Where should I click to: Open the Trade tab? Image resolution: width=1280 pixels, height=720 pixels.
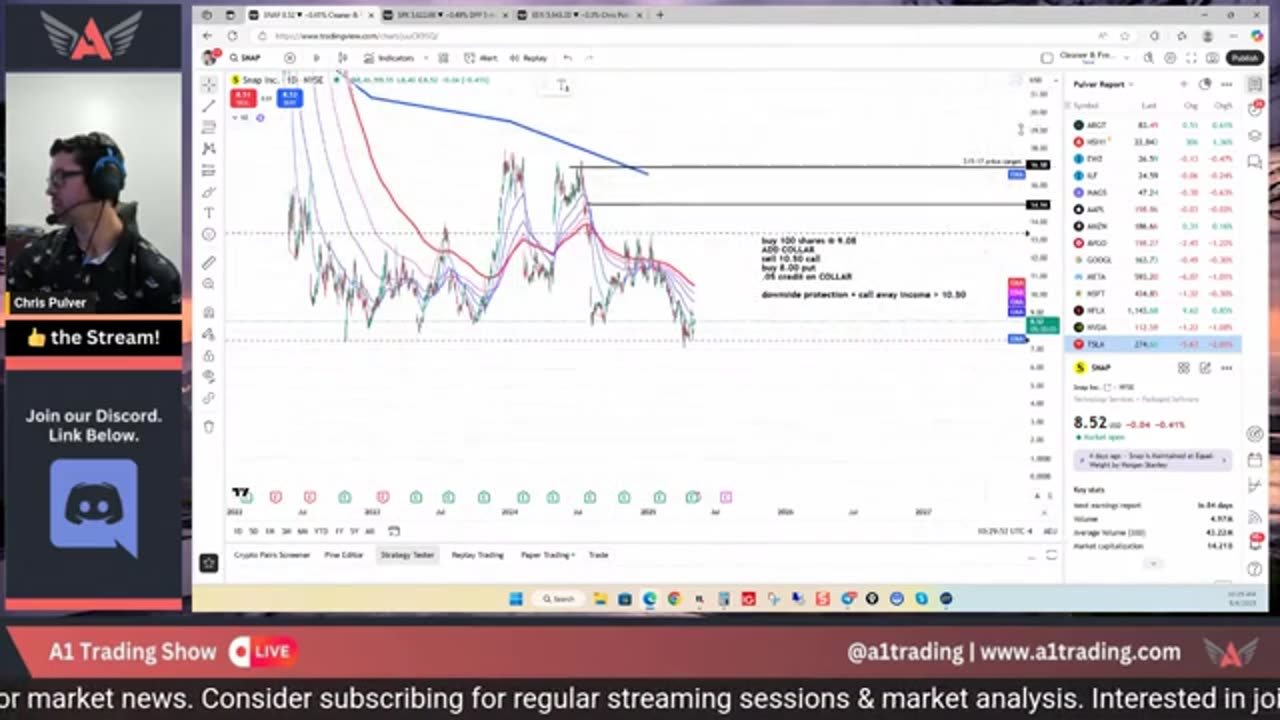(598, 555)
